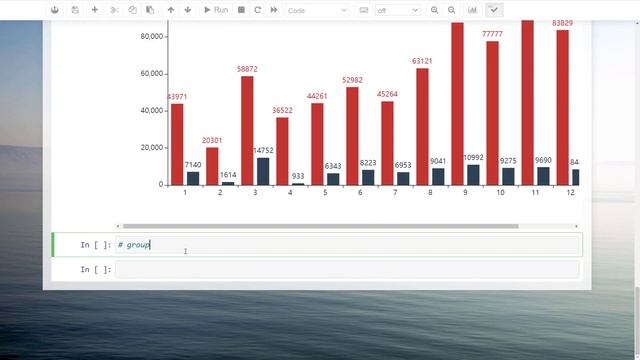Viewport: 640px width, 360px height.
Task: Click the value label 8223
Action: tap(368, 163)
